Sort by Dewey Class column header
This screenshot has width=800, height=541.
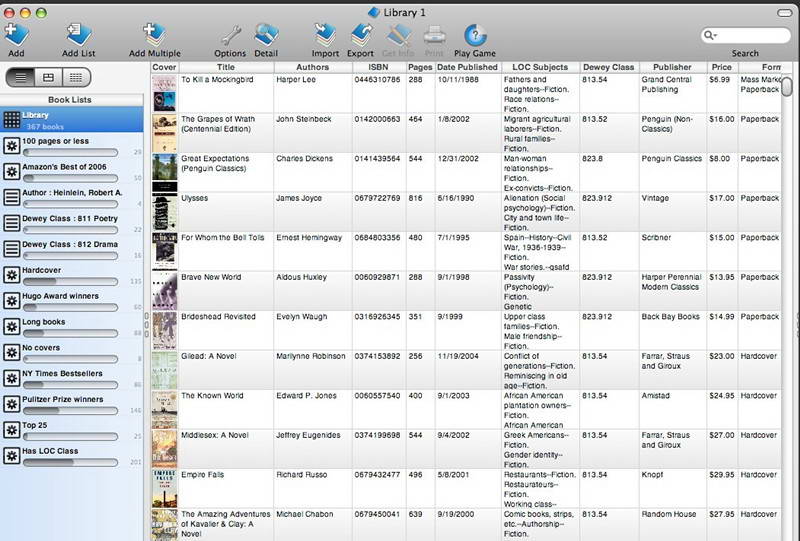609,67
